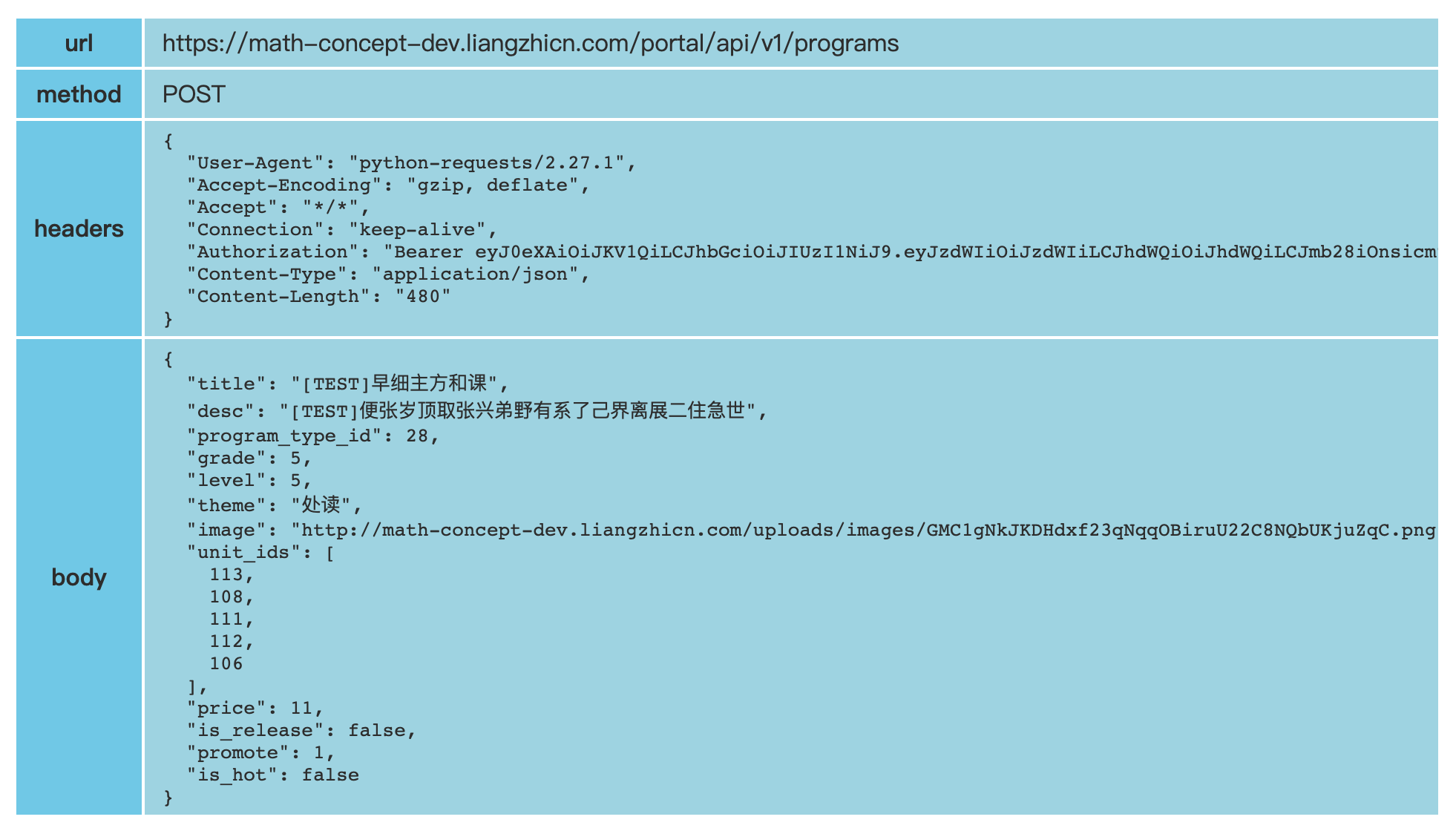Click the headers row label
Screen dimensions: 1456x831
(x=79, y=229)
